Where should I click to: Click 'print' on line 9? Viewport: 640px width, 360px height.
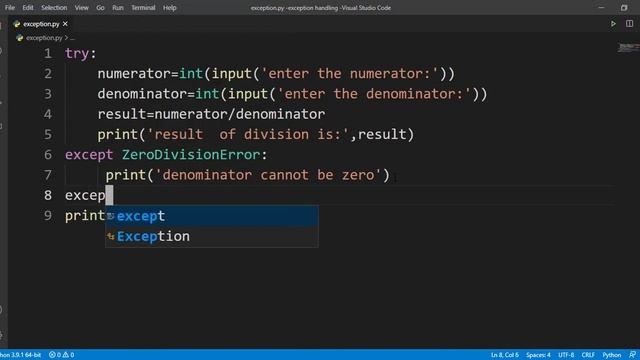85,216
